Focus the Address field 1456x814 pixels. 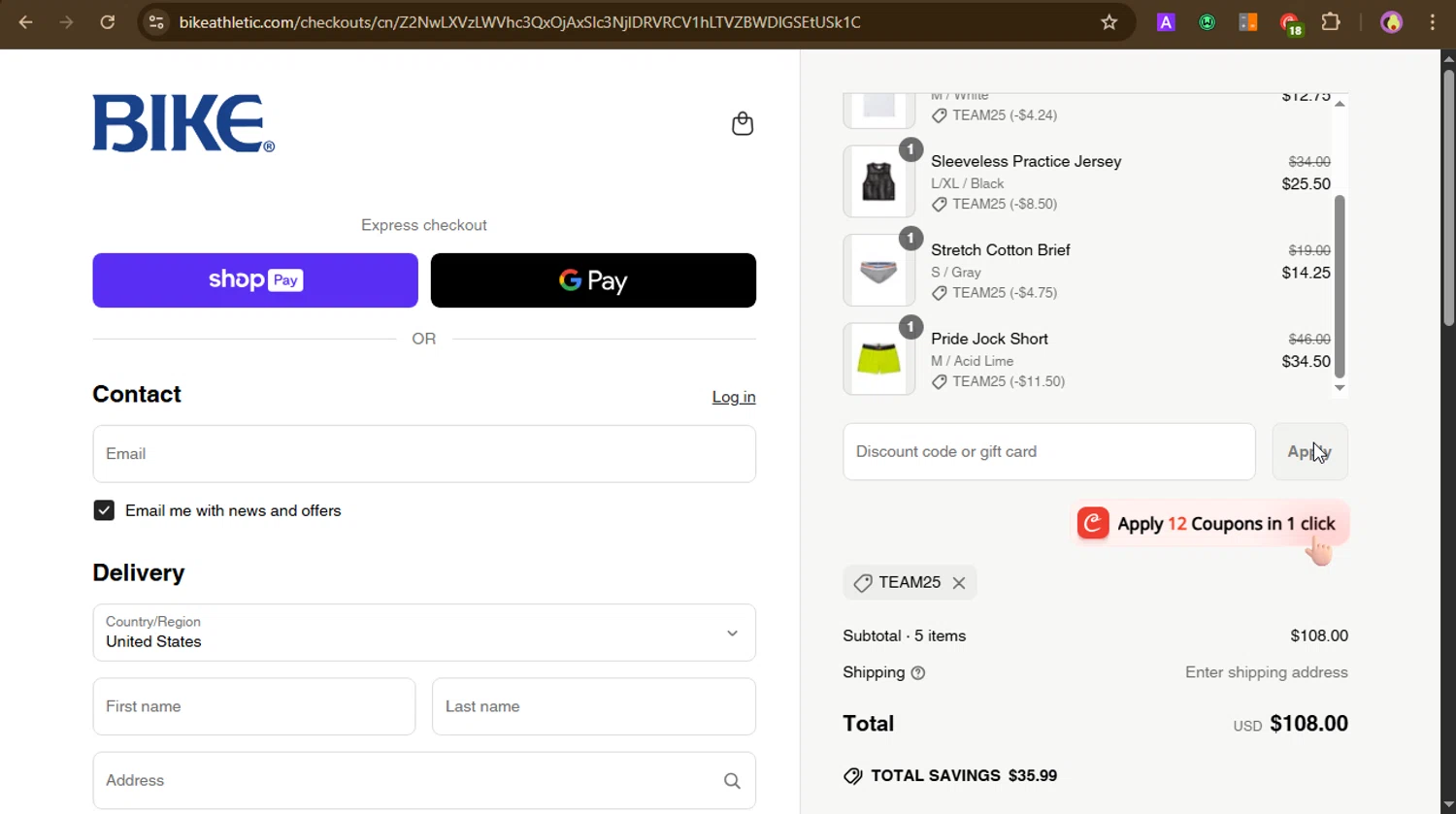(424, 781)
